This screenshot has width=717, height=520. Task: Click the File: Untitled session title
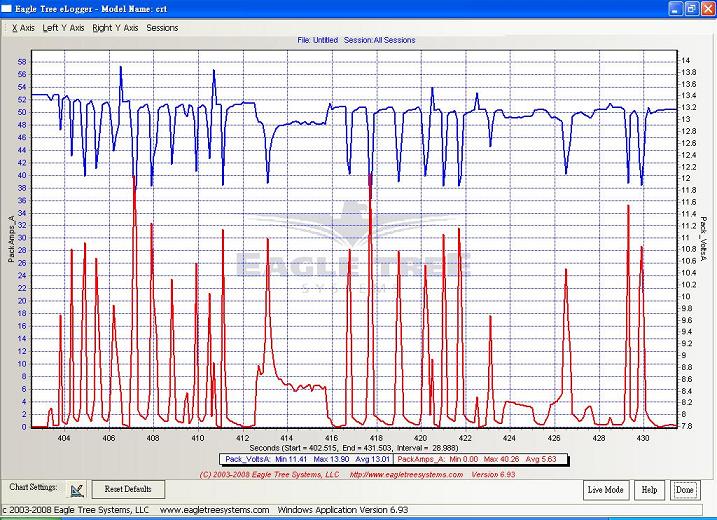tap(356, 41)
